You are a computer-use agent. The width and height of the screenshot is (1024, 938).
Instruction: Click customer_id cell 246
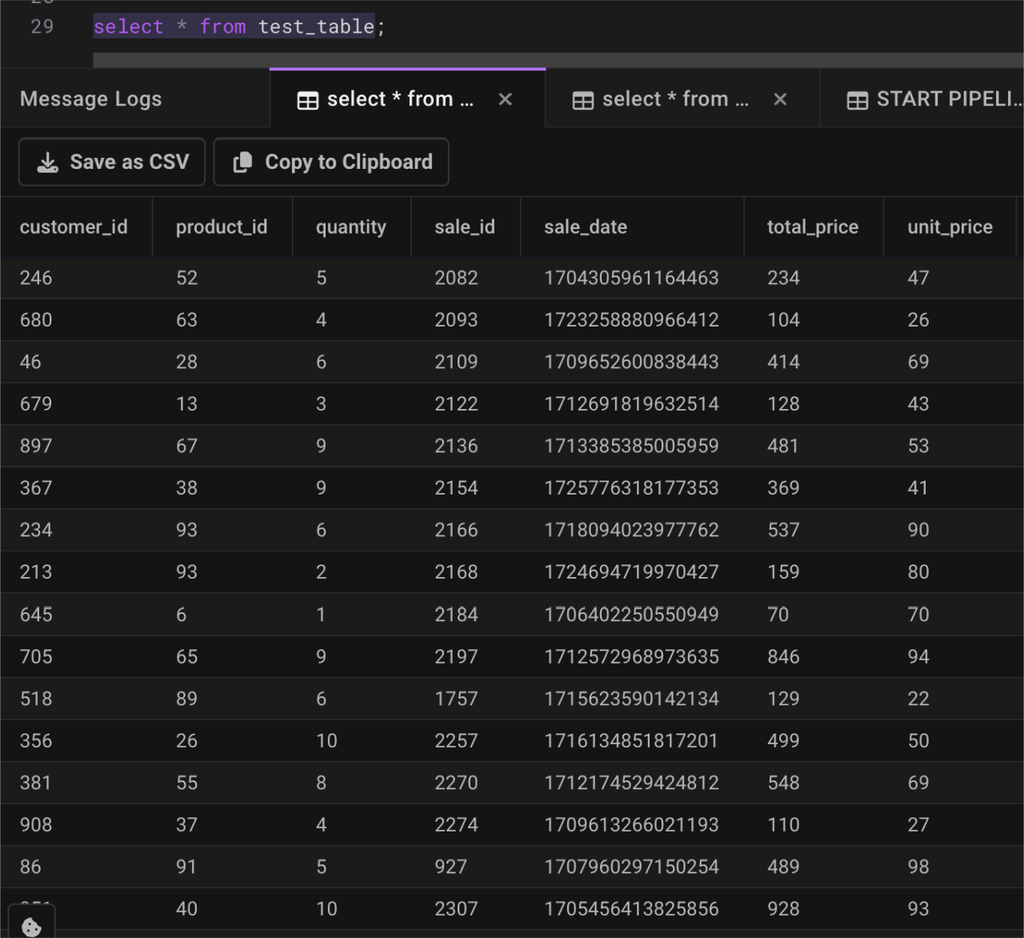click(x=36, y=278)
